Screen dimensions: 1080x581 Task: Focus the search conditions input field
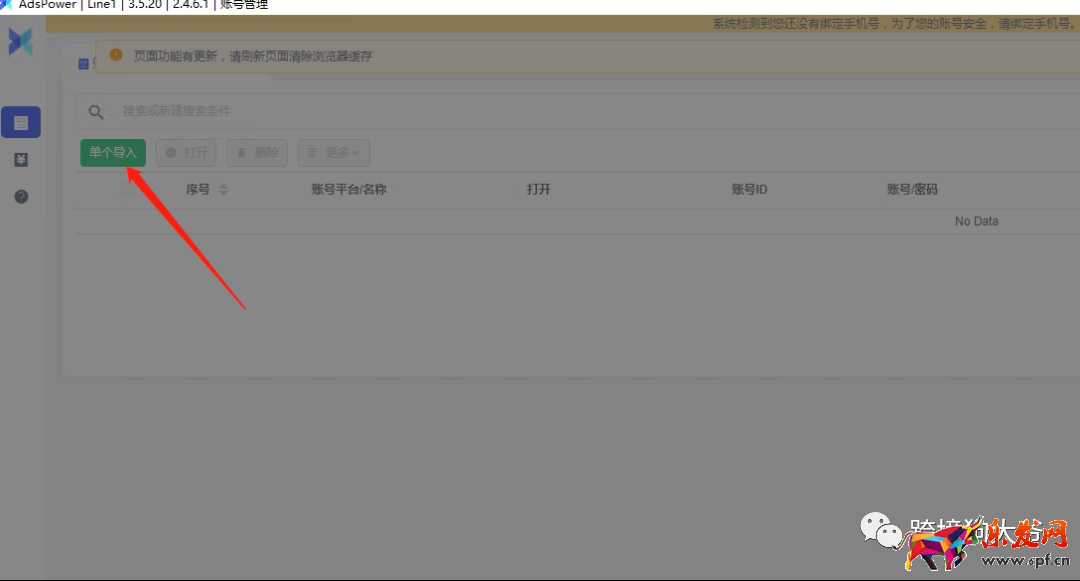coord(400,111)
